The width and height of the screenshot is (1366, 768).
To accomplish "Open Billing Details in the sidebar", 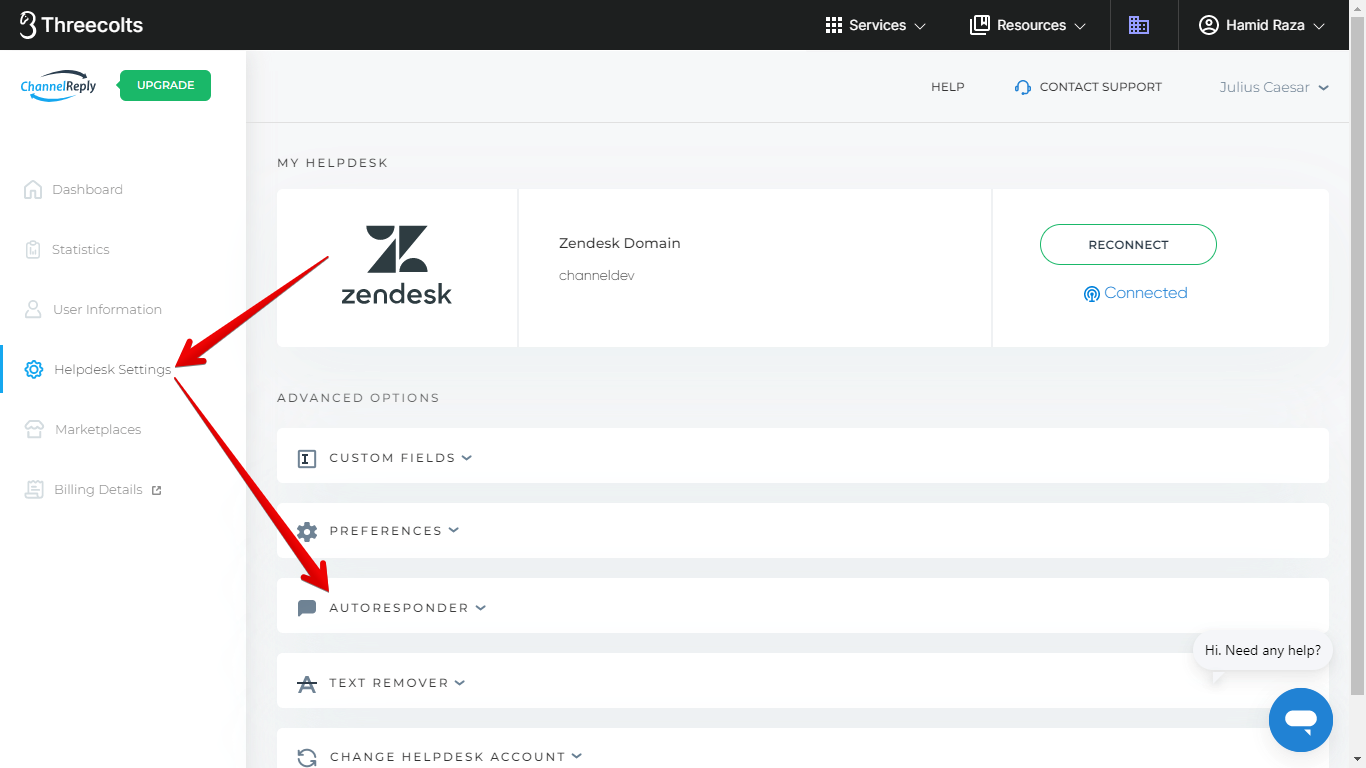I will (98, 489).
